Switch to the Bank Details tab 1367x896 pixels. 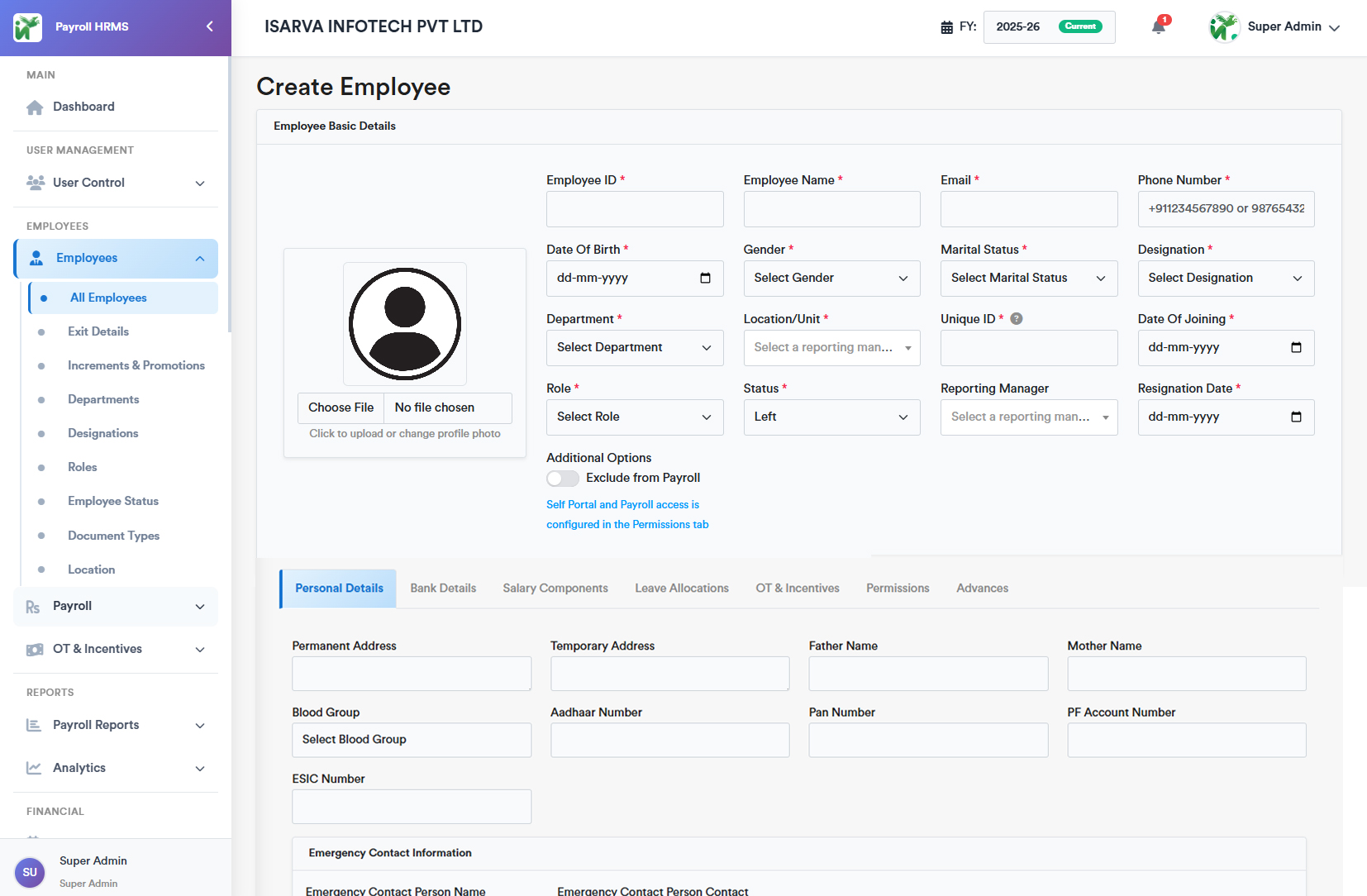tap(443, 589)
